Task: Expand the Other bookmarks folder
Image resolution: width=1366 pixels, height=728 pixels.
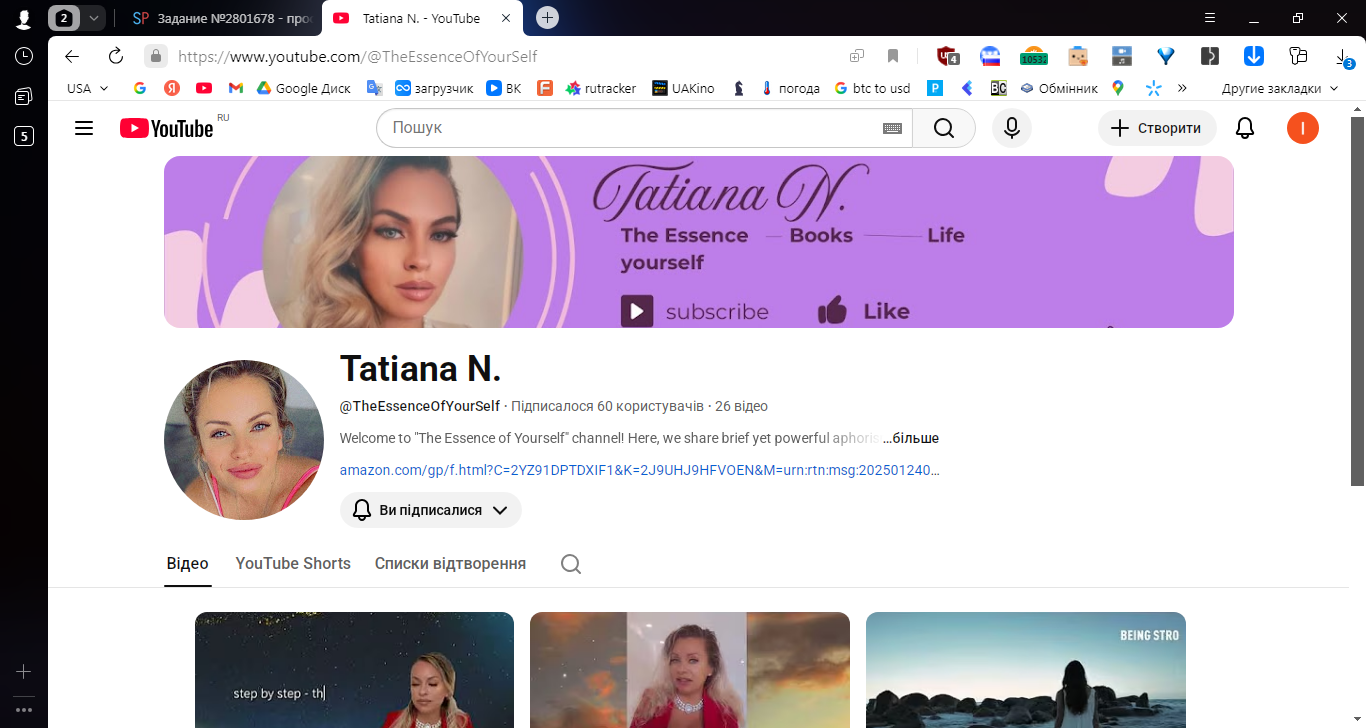Action: (x=1279, y=88)
